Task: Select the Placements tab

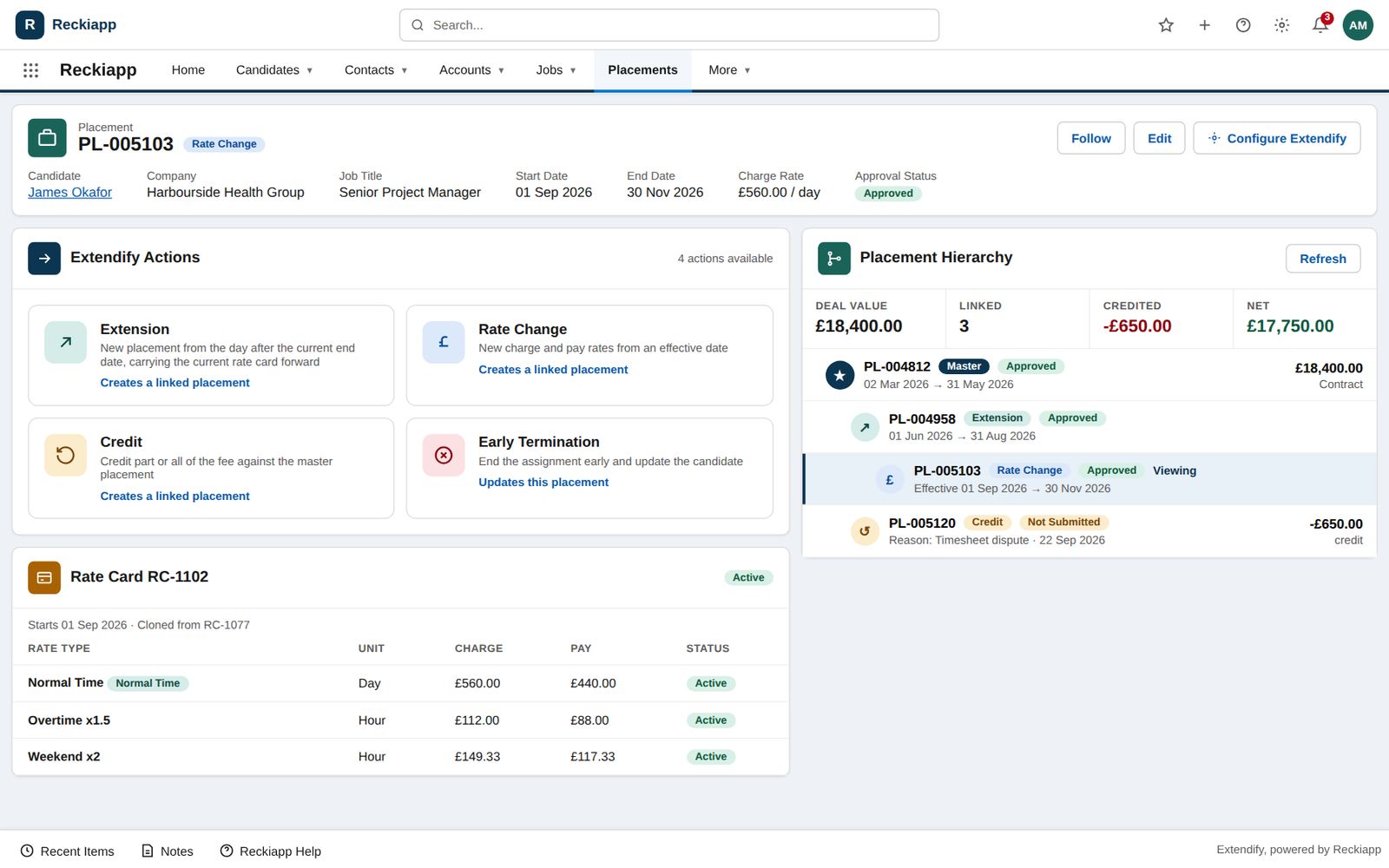Action: tap(642, 70)
